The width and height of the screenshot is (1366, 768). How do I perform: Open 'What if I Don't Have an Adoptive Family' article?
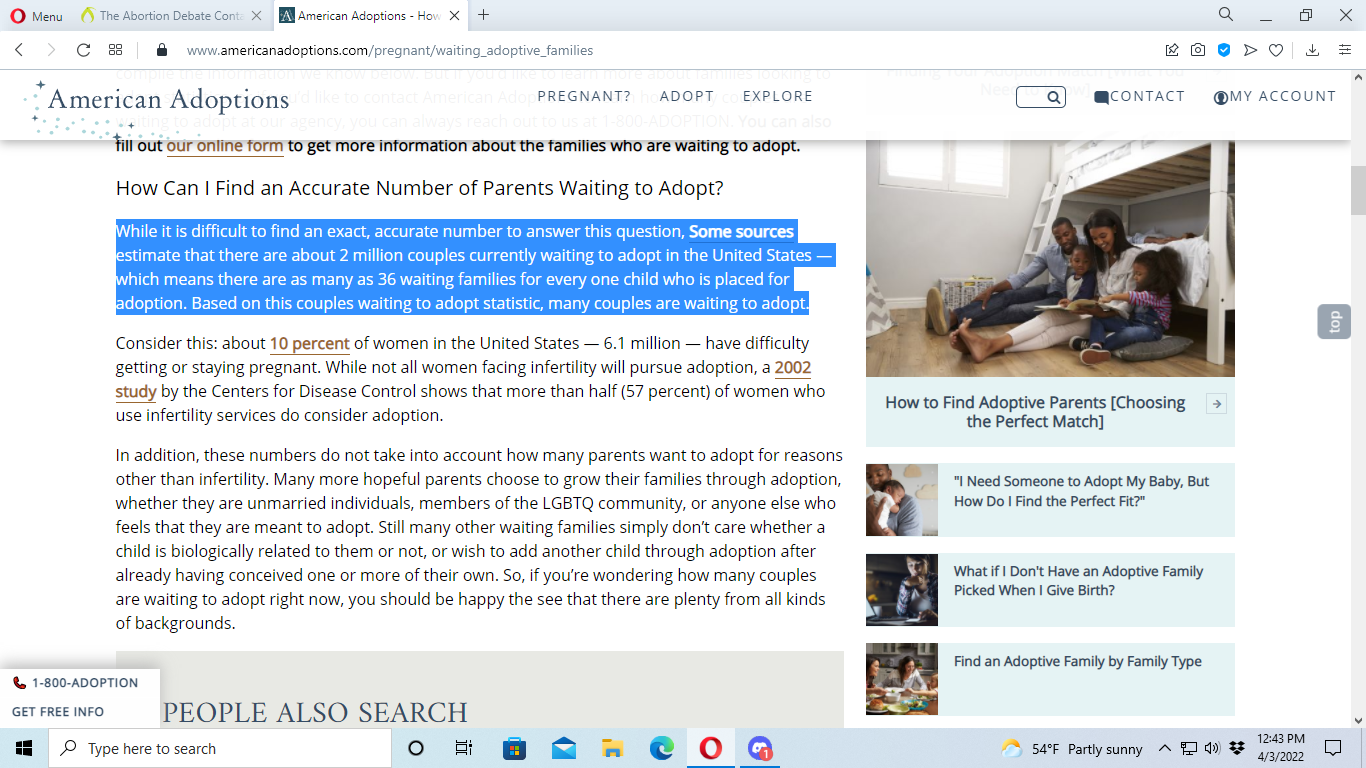[1079, 580]
